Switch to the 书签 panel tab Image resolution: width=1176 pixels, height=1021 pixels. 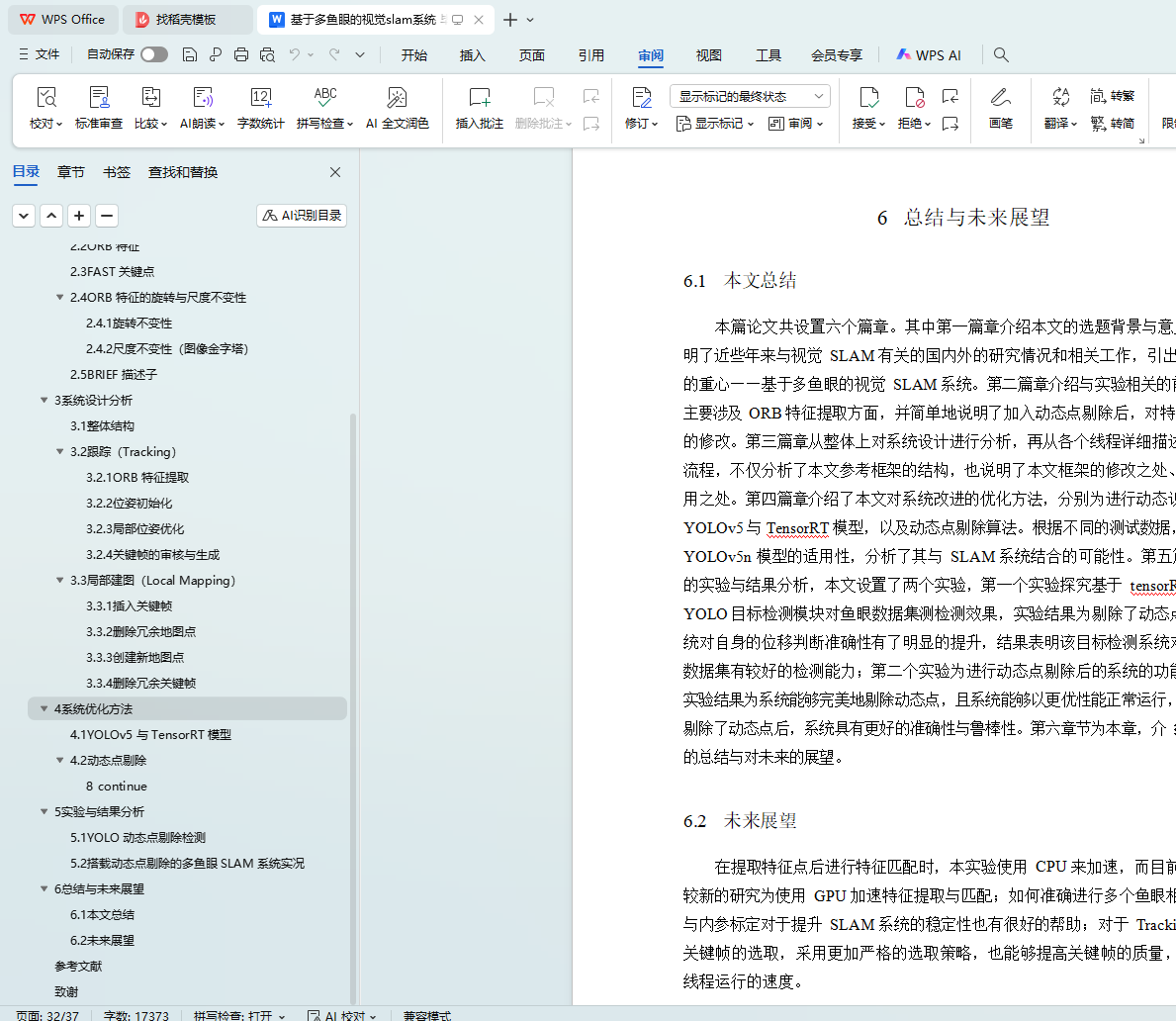(x=117, y=172)
